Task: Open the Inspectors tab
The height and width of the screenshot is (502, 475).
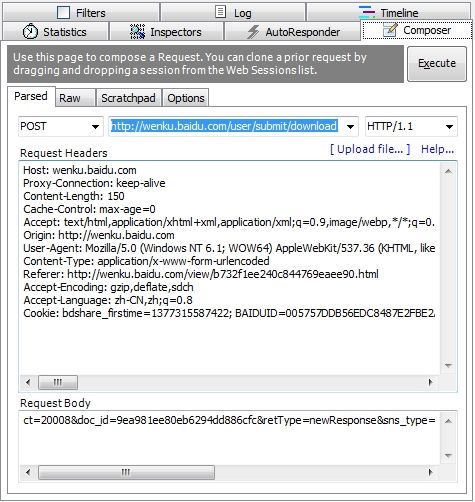Action: pos(166,32)
